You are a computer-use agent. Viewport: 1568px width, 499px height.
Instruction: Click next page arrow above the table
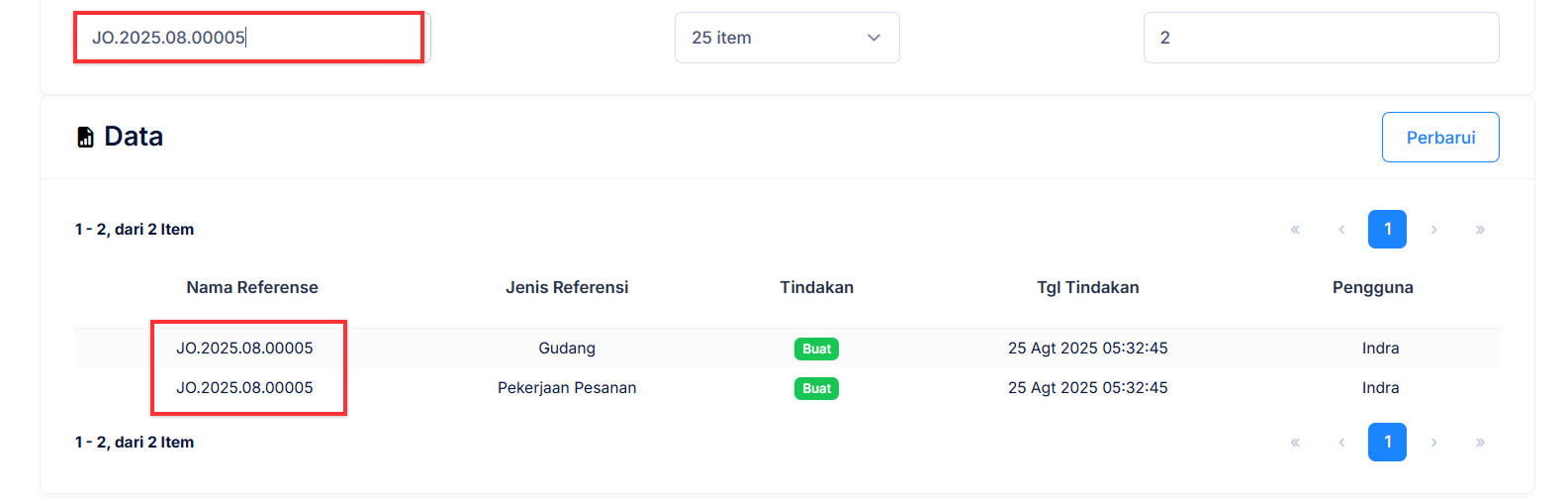coord(1433,230)
